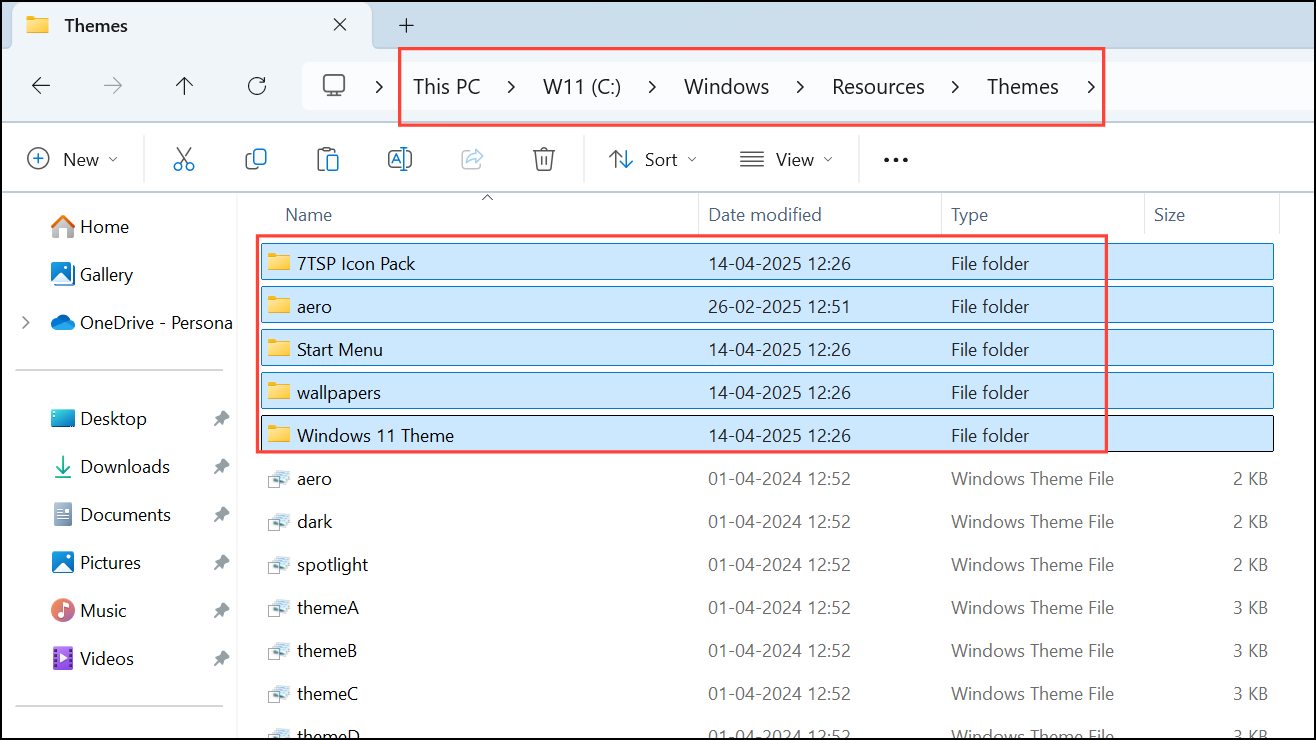Go to Windows breadcrumb segment

tap(726, 87)
